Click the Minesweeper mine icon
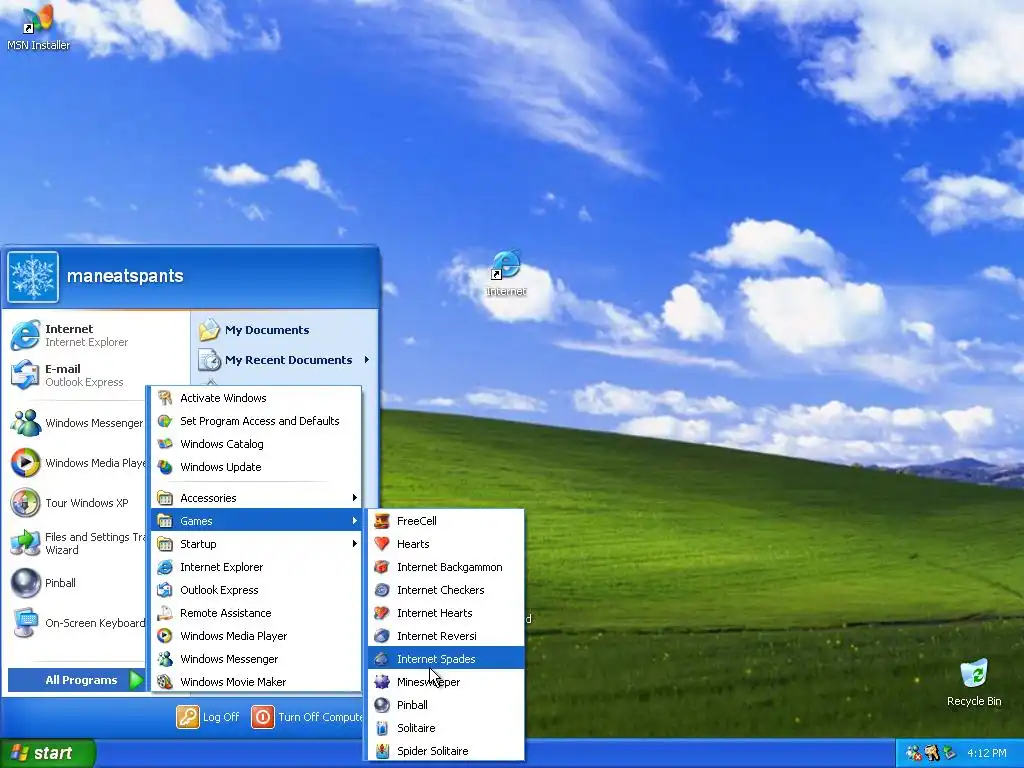Screen dimensions: 1024x768 (x=382, y=682)
